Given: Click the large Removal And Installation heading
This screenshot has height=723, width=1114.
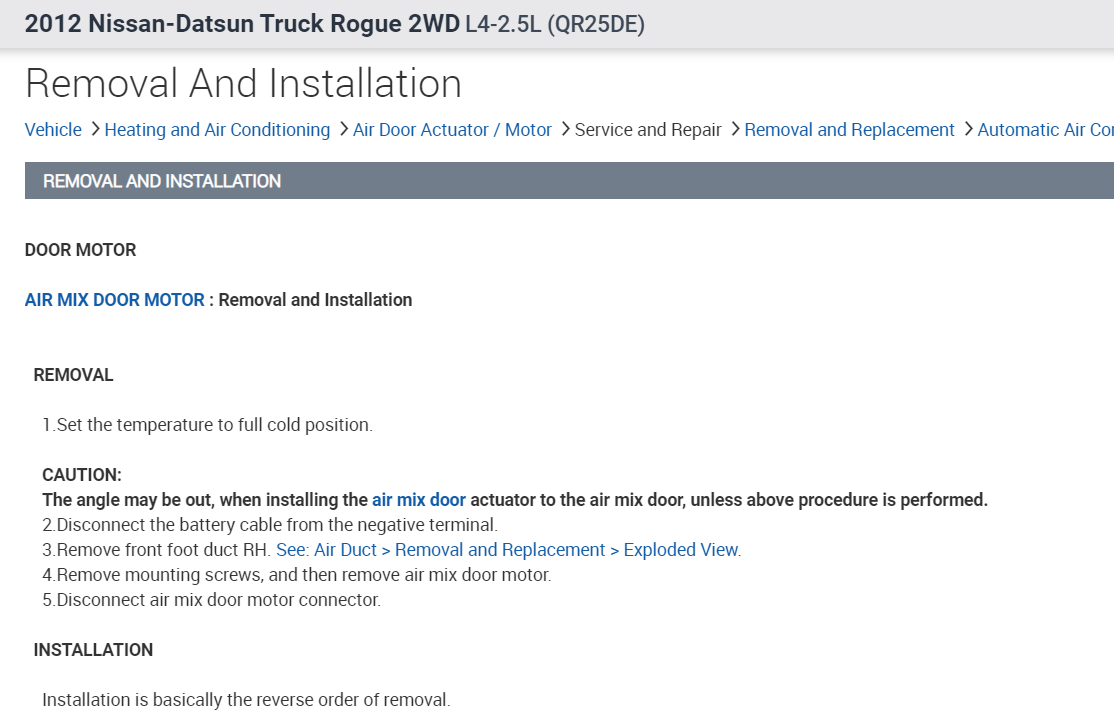Looking at the screenshot, I should point(243,83).
